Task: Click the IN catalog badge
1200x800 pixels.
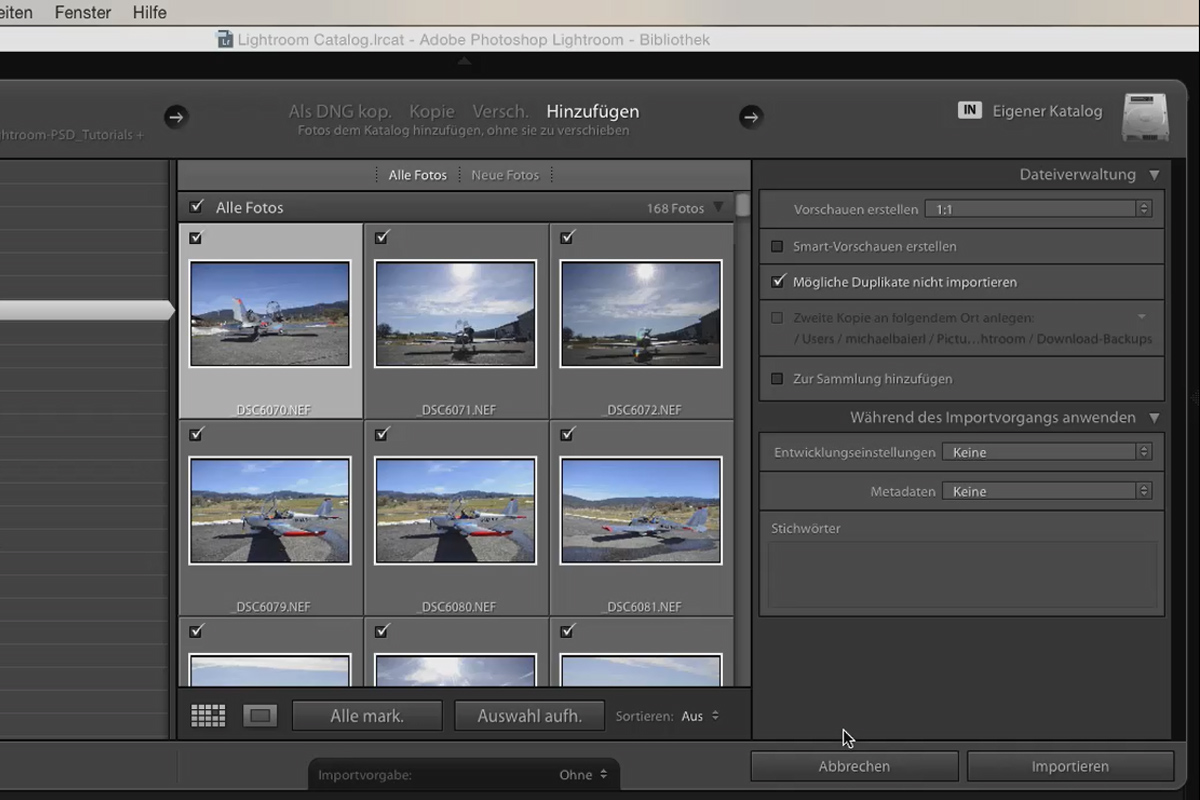Action: point(969,111)
